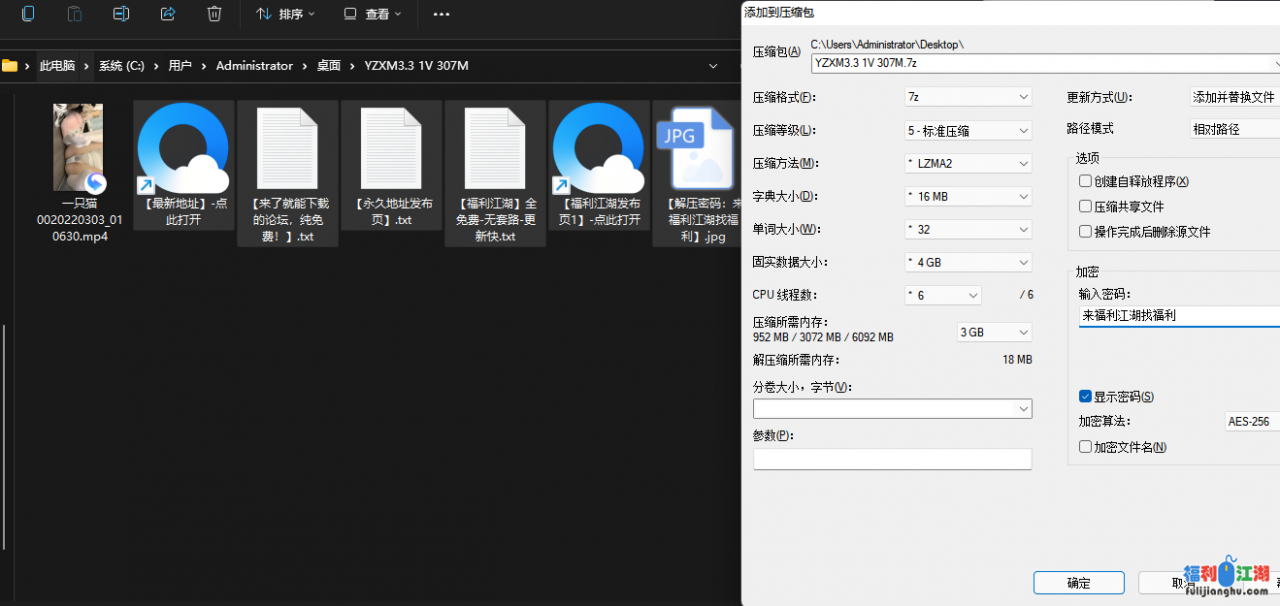Open the See More ellipsis toolbar icon
1280x606 pixels.
point(441,14)
